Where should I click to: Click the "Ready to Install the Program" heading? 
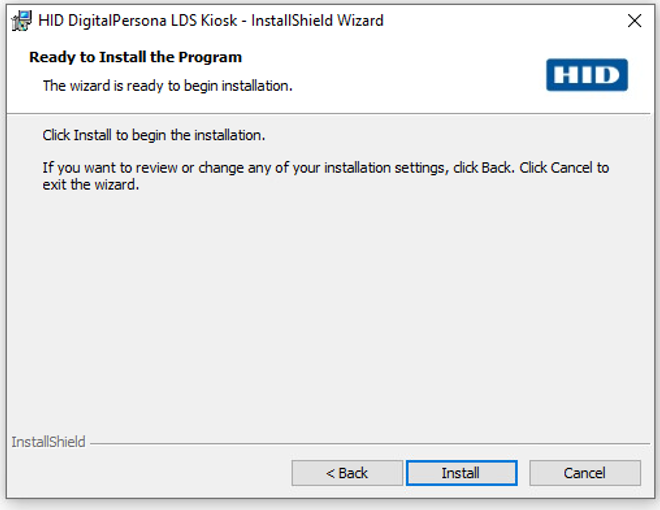(x=136, y=58)
